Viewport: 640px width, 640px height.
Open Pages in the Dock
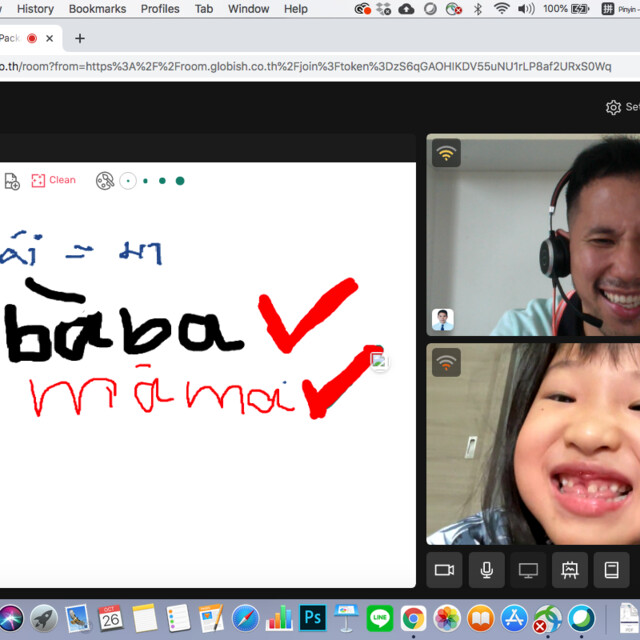[211, 618]
